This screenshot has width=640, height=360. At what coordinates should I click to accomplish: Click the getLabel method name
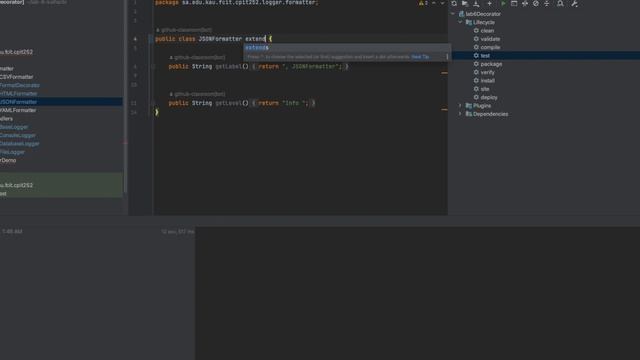(229, 66)
